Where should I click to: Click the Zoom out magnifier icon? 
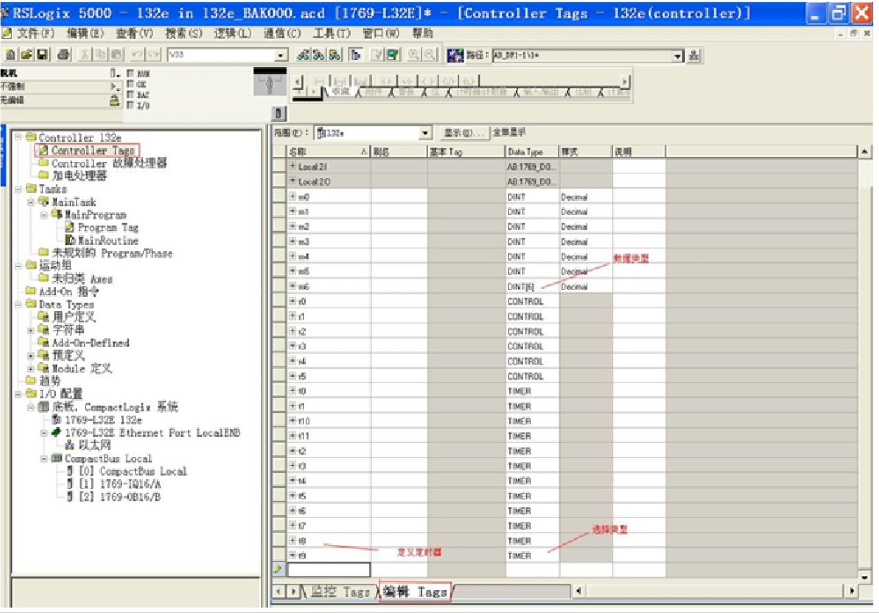point(430,54)
